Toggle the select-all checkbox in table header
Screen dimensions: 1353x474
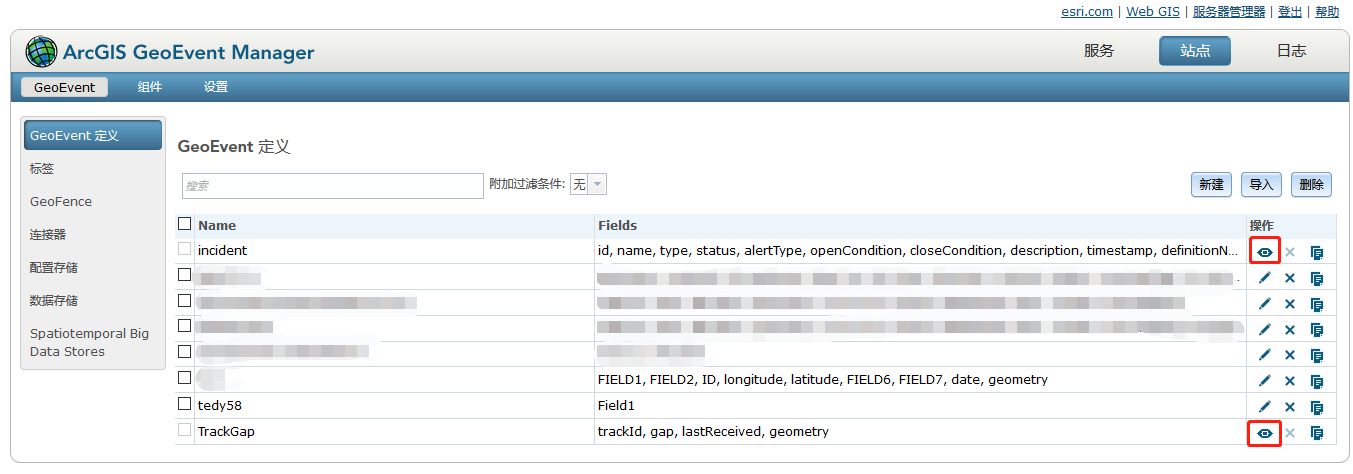pos(184,224)
